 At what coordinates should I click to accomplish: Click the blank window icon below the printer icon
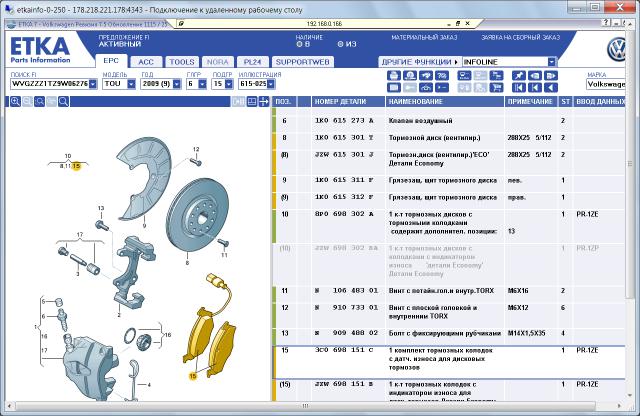click(393, 87)
